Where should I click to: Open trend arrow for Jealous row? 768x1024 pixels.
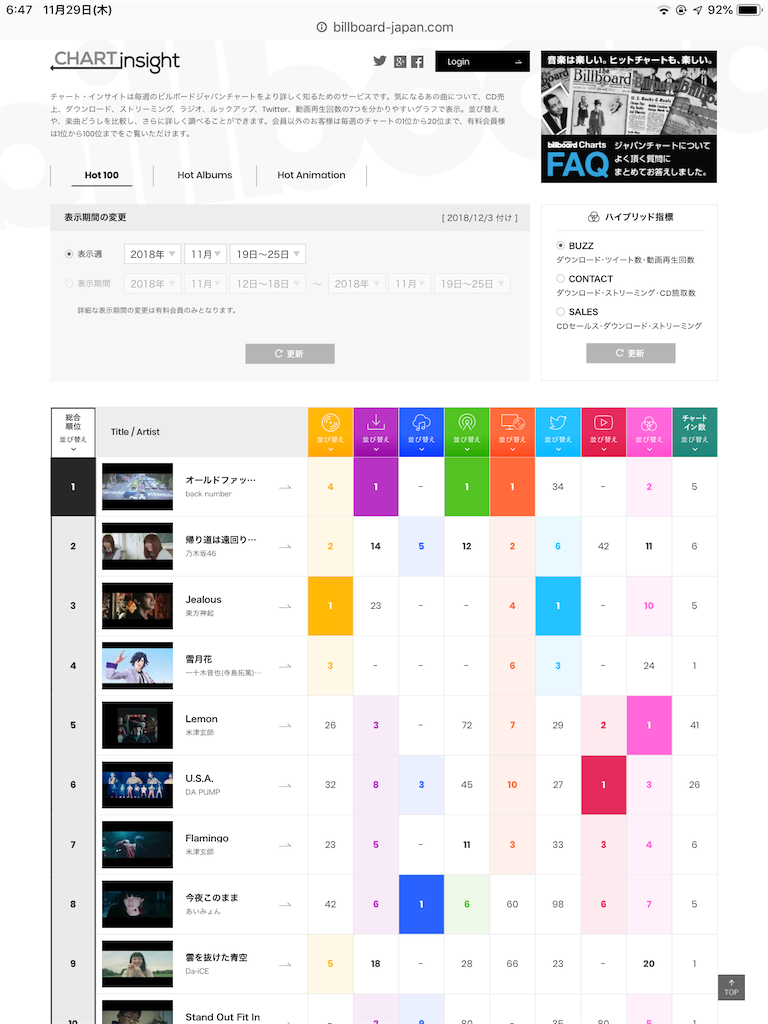285,607
